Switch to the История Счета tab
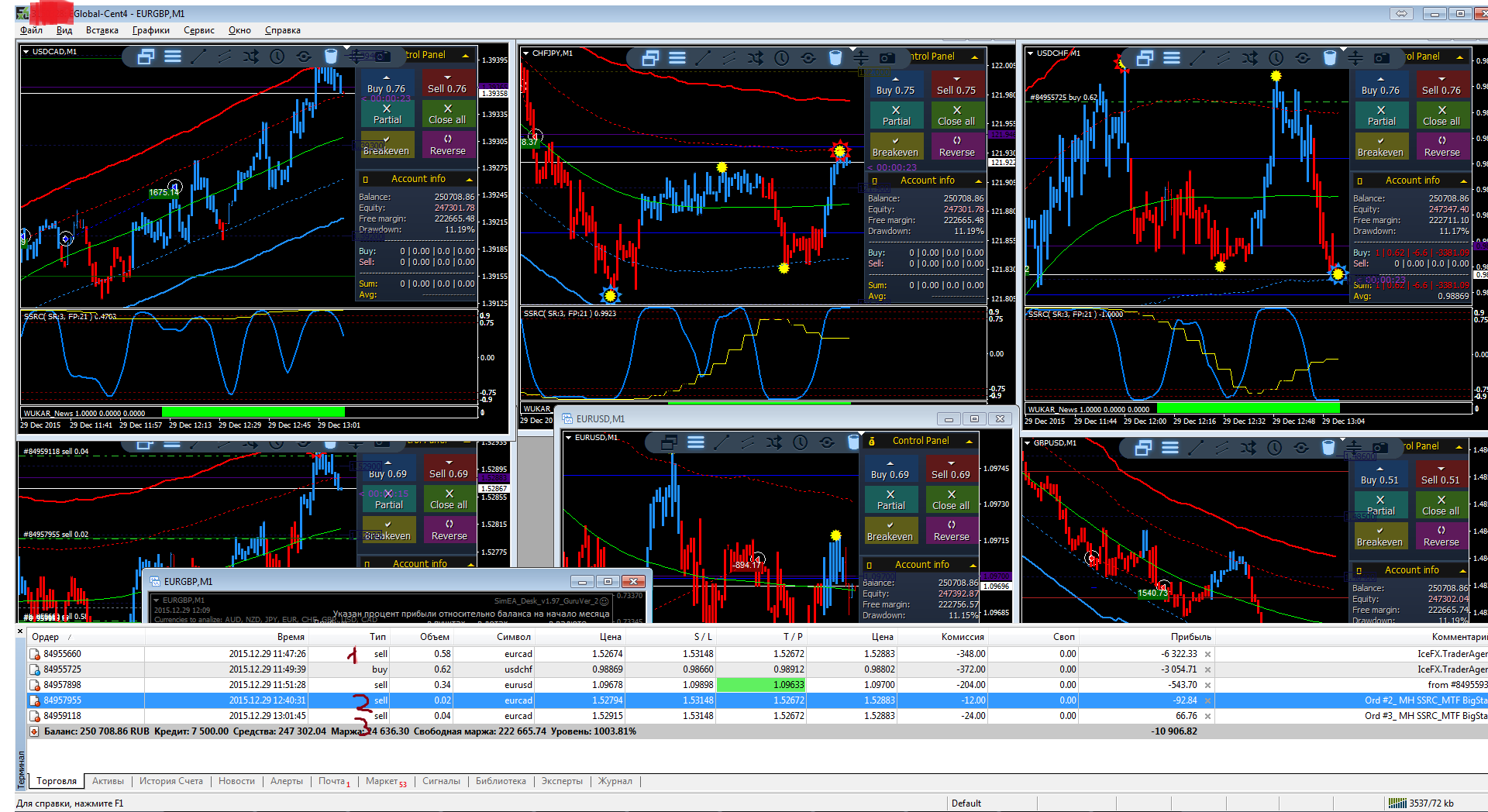This screenshot has width=1488, height=812. click(171, 781)
